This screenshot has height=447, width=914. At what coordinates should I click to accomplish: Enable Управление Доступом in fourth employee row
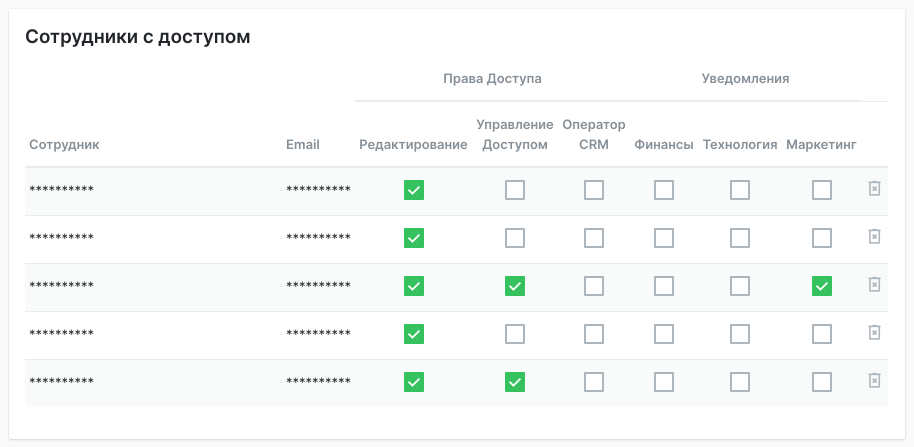tap(515, 334)
